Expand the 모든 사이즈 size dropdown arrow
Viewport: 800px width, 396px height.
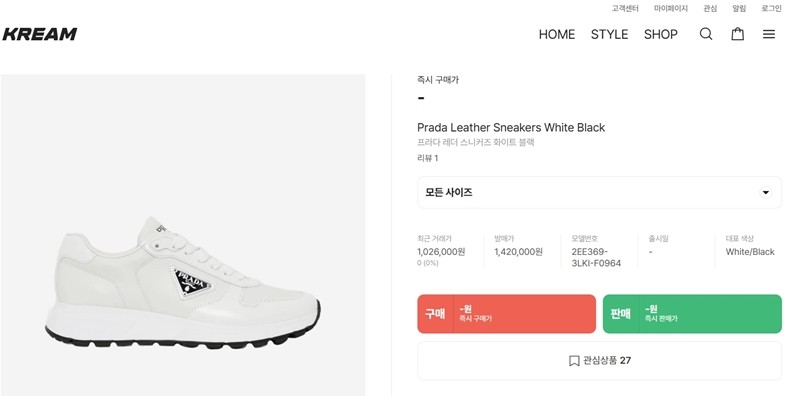(x=765, y=192)
